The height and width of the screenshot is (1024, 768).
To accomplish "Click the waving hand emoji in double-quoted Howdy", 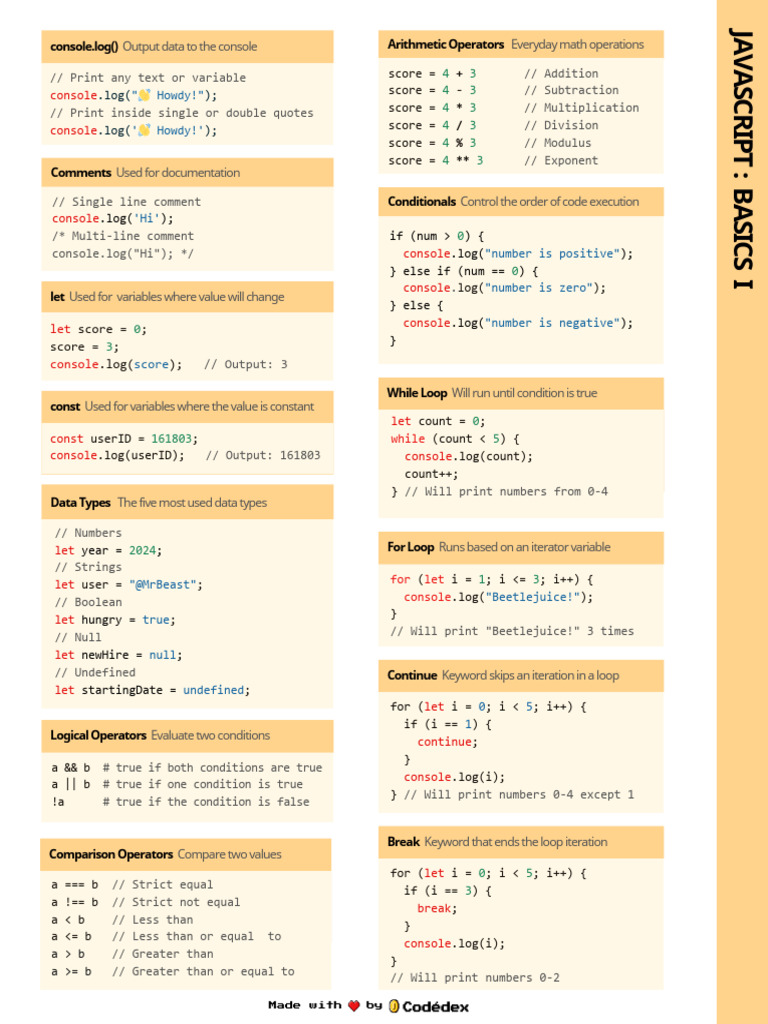I will (144, 95).
